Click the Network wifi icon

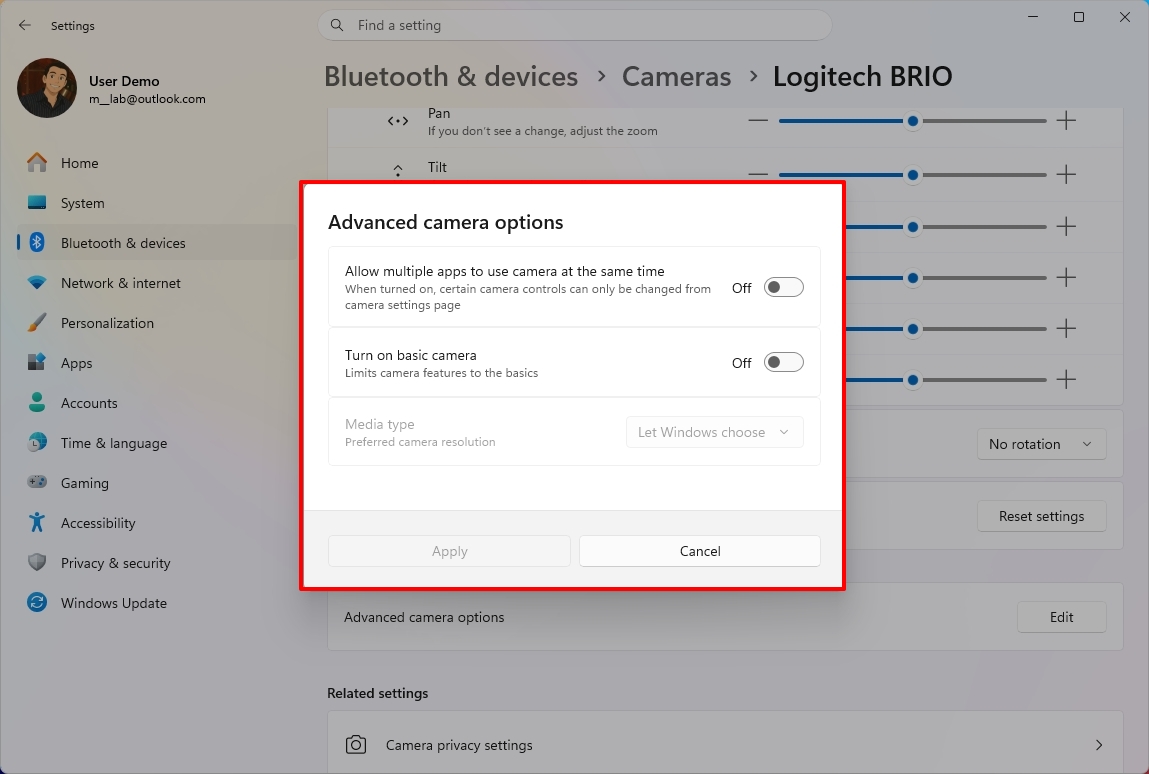pos(37,283)
